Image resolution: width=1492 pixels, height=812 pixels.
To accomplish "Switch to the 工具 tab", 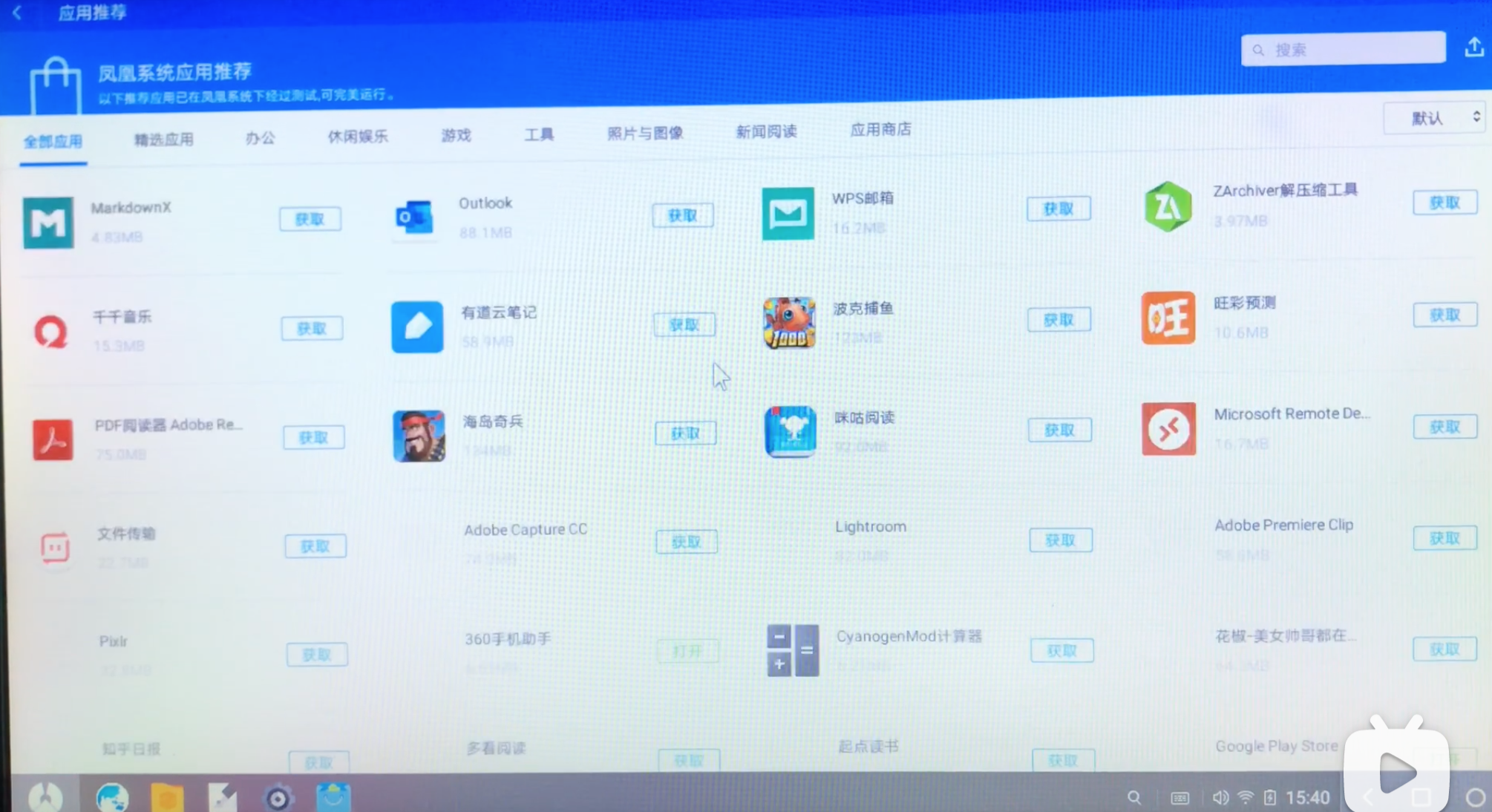I will (x=539, y=134).
